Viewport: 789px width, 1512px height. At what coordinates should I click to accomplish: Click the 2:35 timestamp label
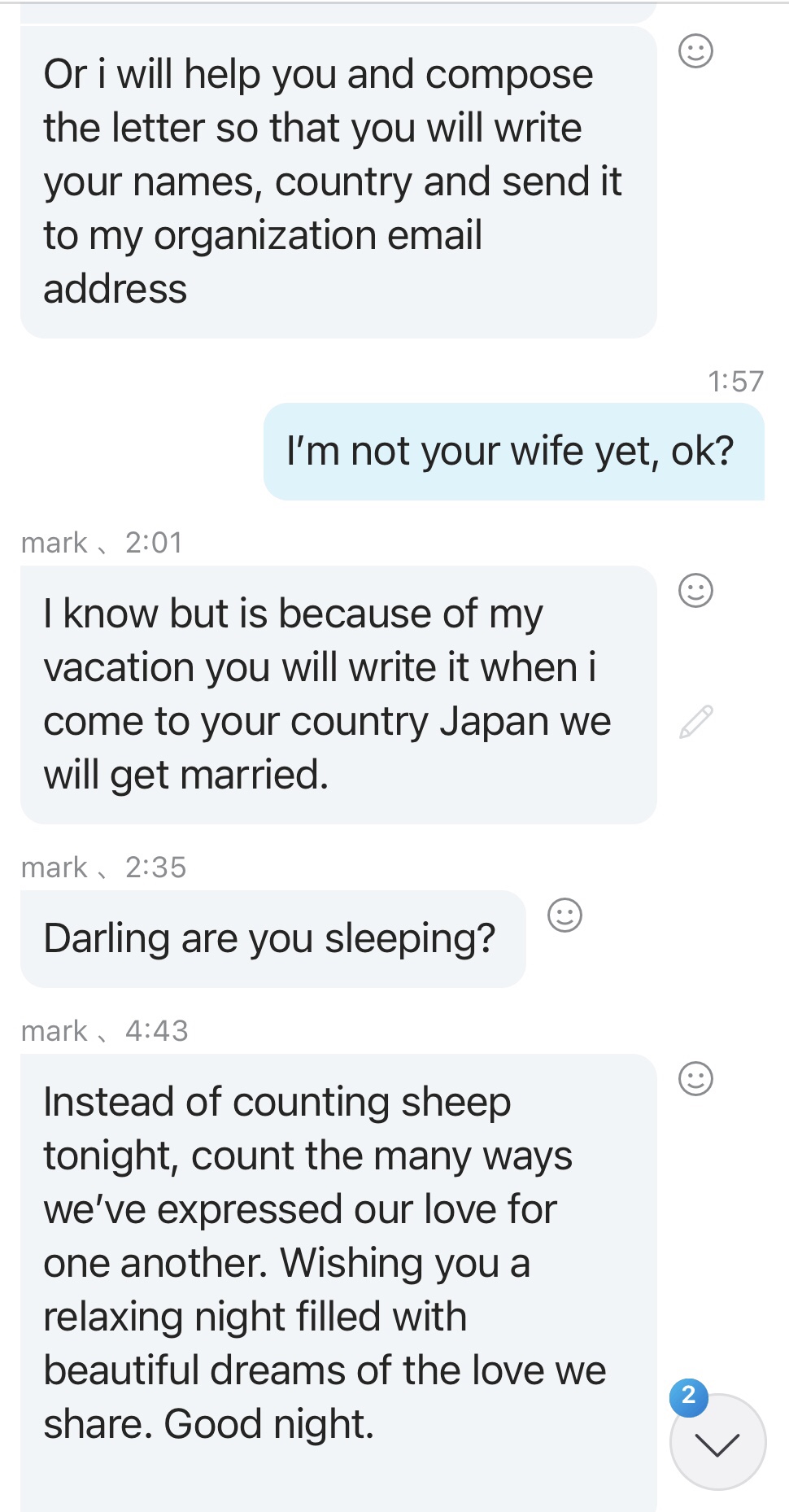point(155,866)
